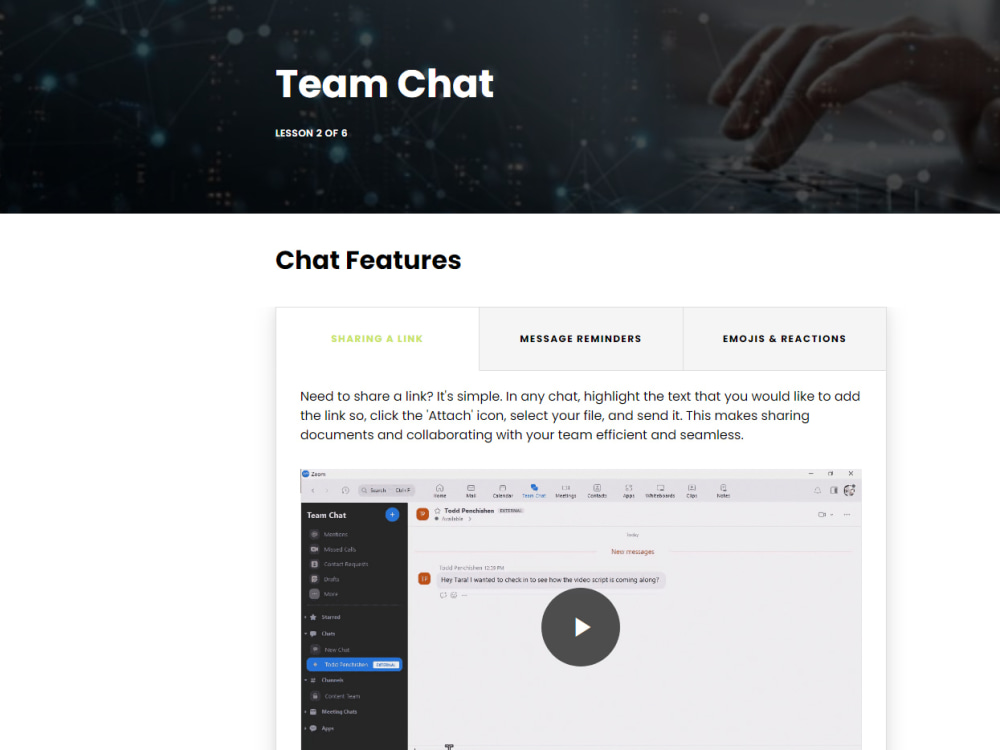The image size is (1000, 750).
Task: Click the blue plus button beside Team Chat
Action: coord(392,515)
